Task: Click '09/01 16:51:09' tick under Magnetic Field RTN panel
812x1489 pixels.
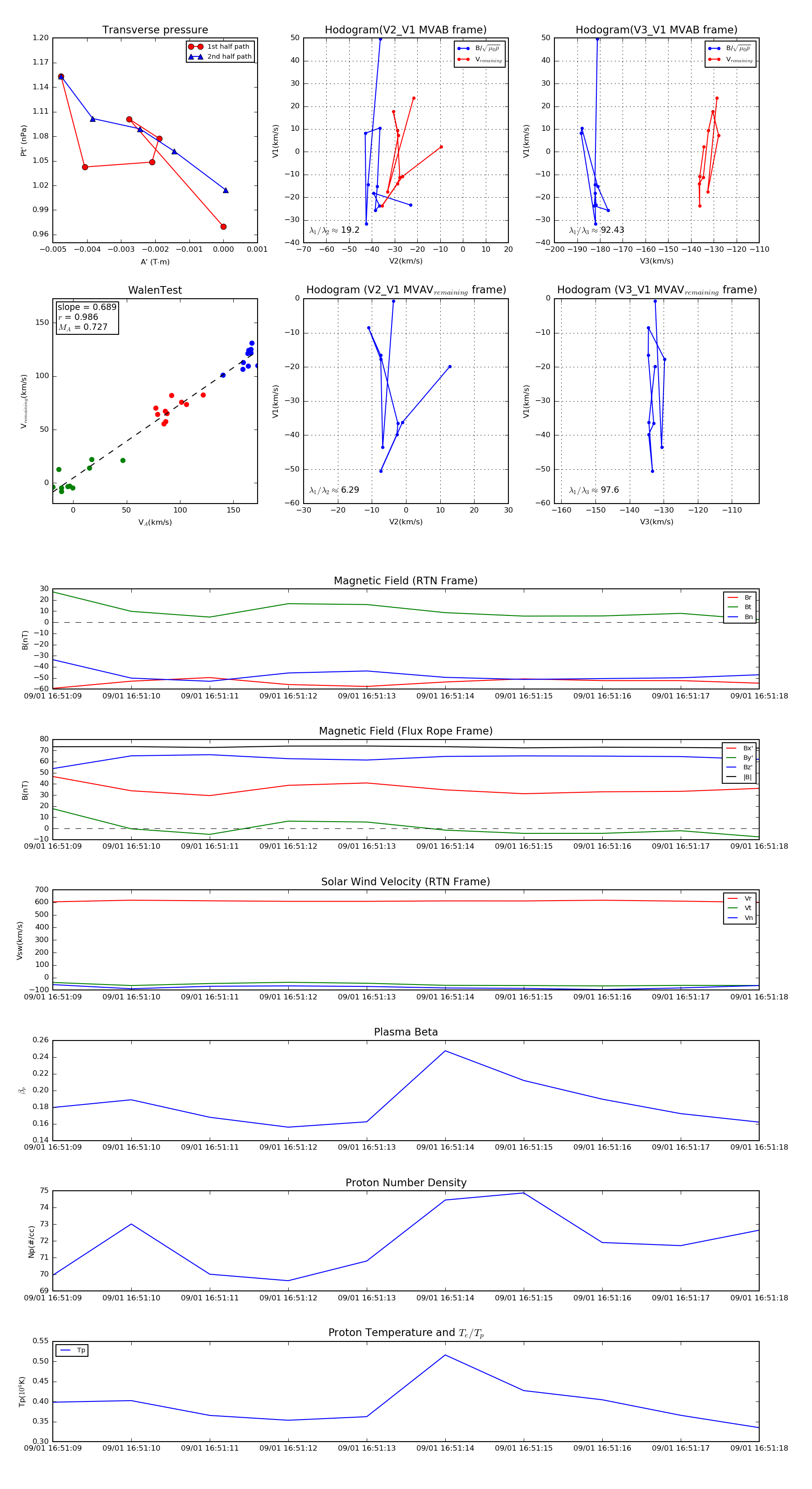Action: (x=53, y=696)
